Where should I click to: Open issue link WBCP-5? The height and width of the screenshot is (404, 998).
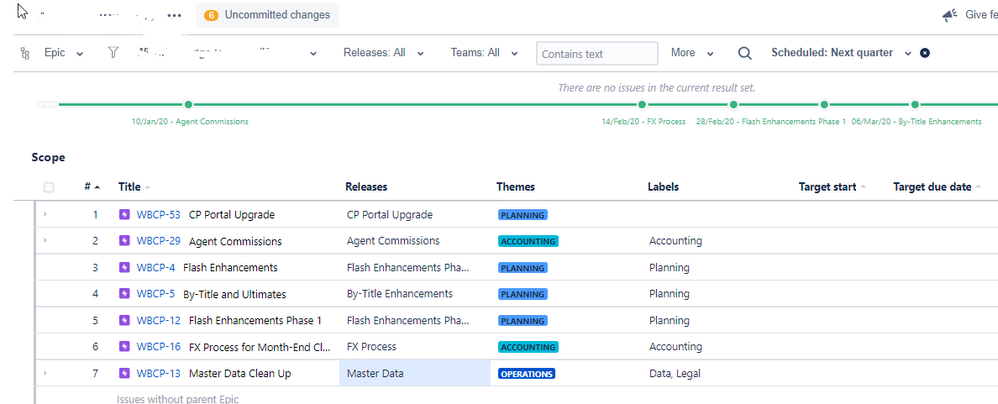click(x=155, y=294)
